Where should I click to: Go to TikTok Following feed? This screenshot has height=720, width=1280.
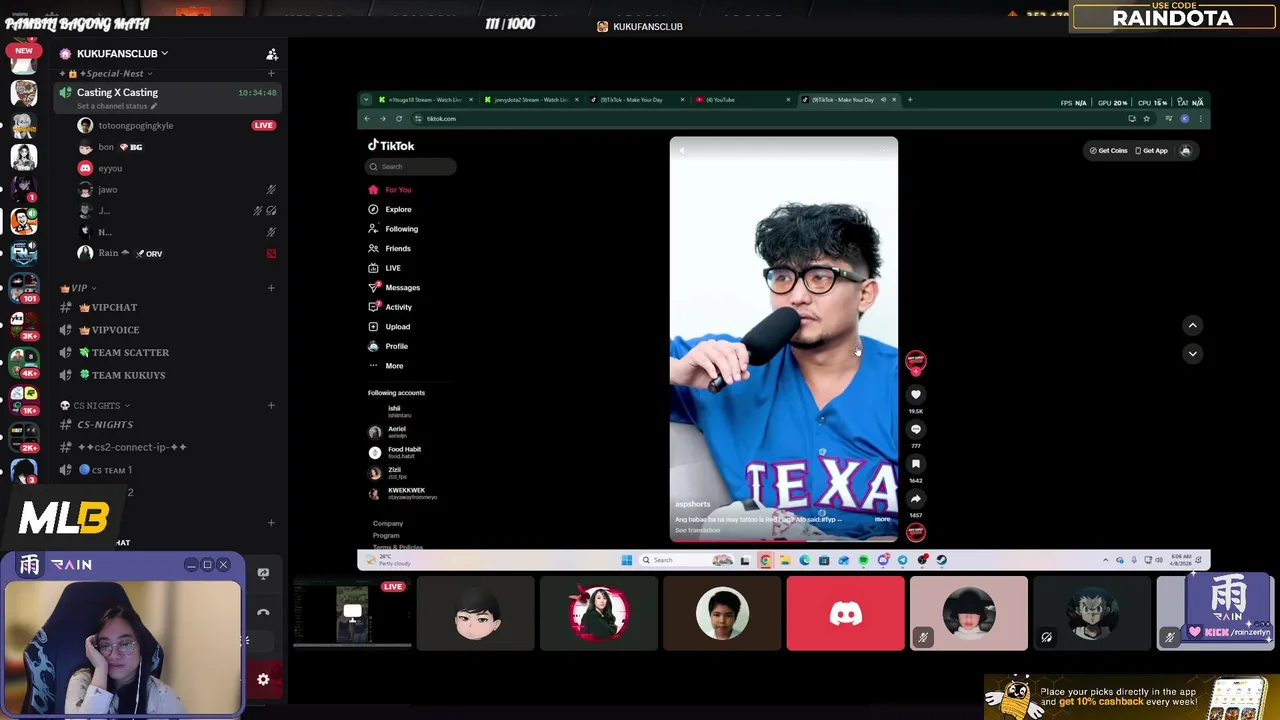pos(393,229)
